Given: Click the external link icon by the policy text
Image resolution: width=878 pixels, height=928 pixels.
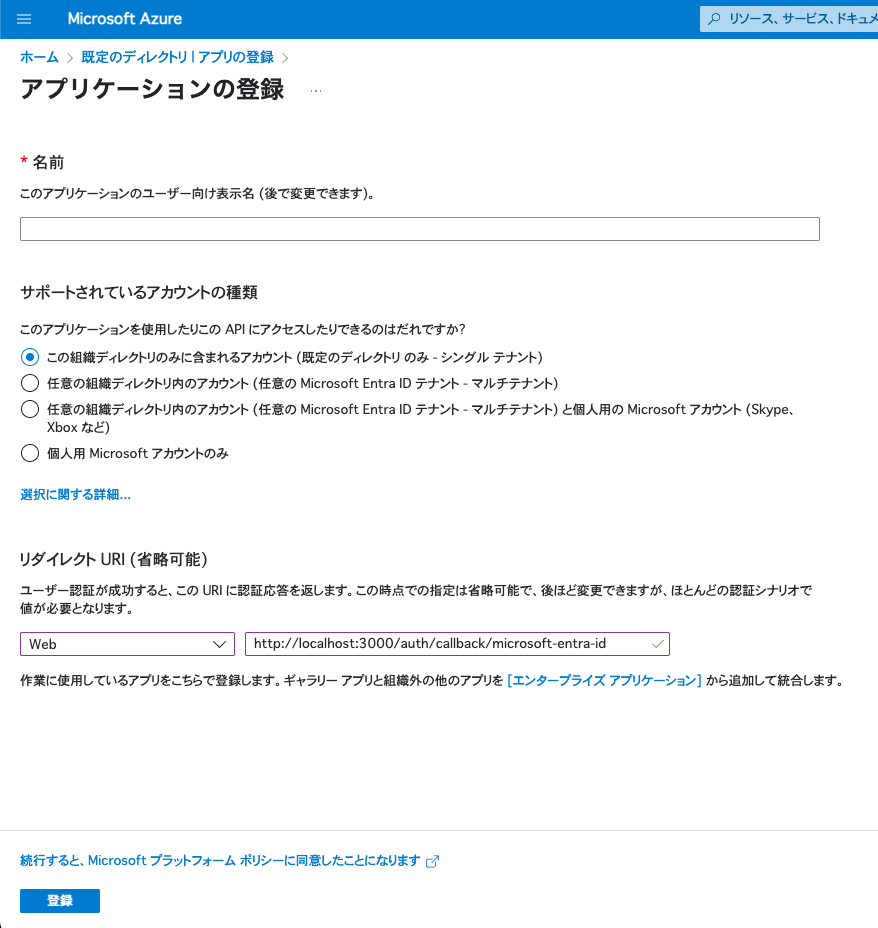Looking at the screenshot, I should (x=432, y=861).
